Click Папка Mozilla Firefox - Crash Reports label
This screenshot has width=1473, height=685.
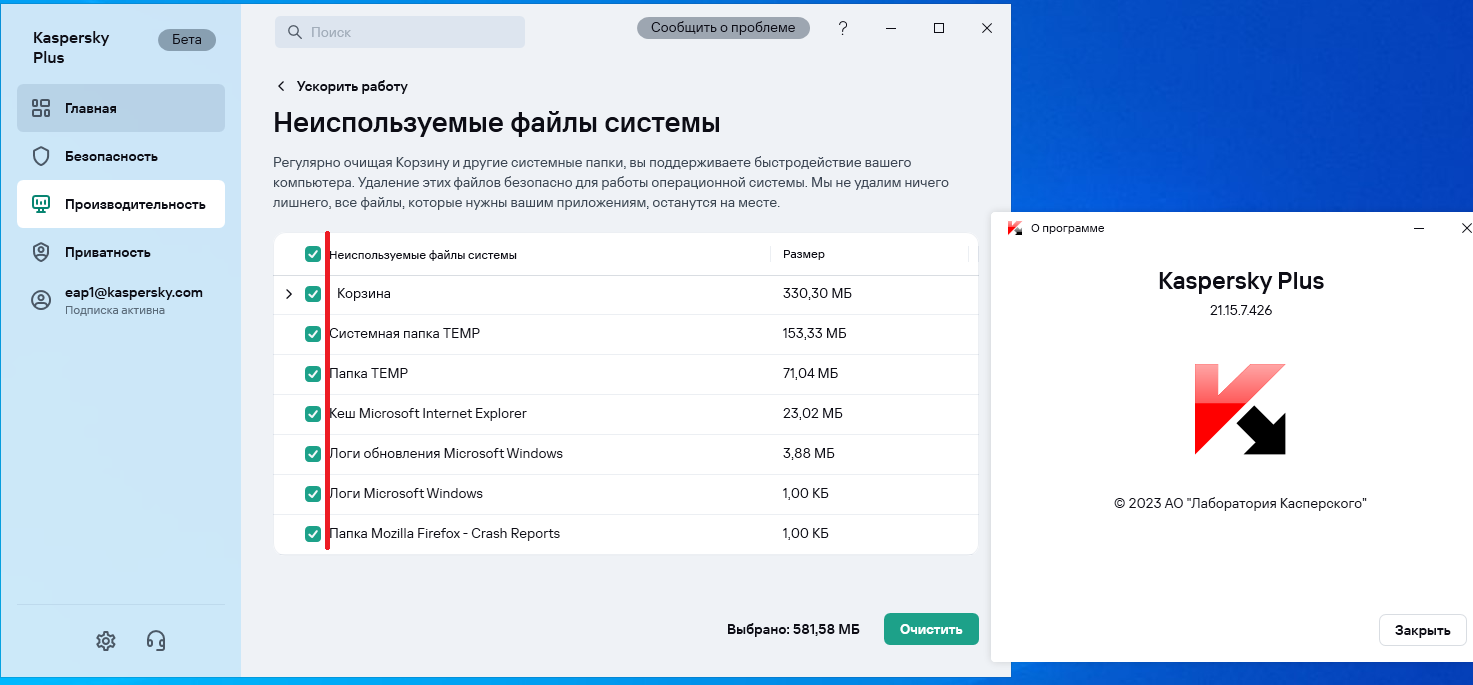445,534
